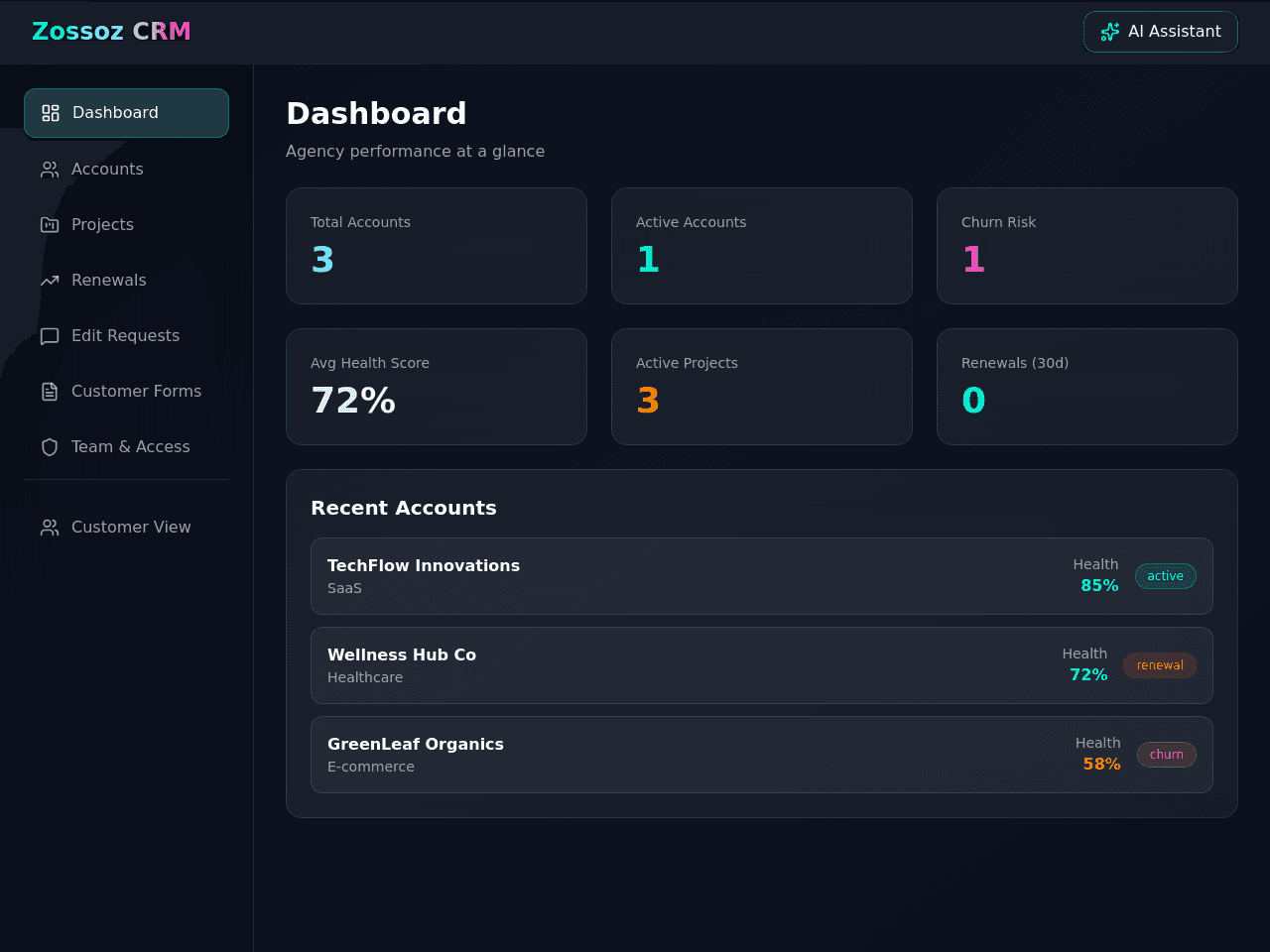Click the Edit Requests chat bubble icon
This screenshot has height=952, width=1270.
(50, 336)
